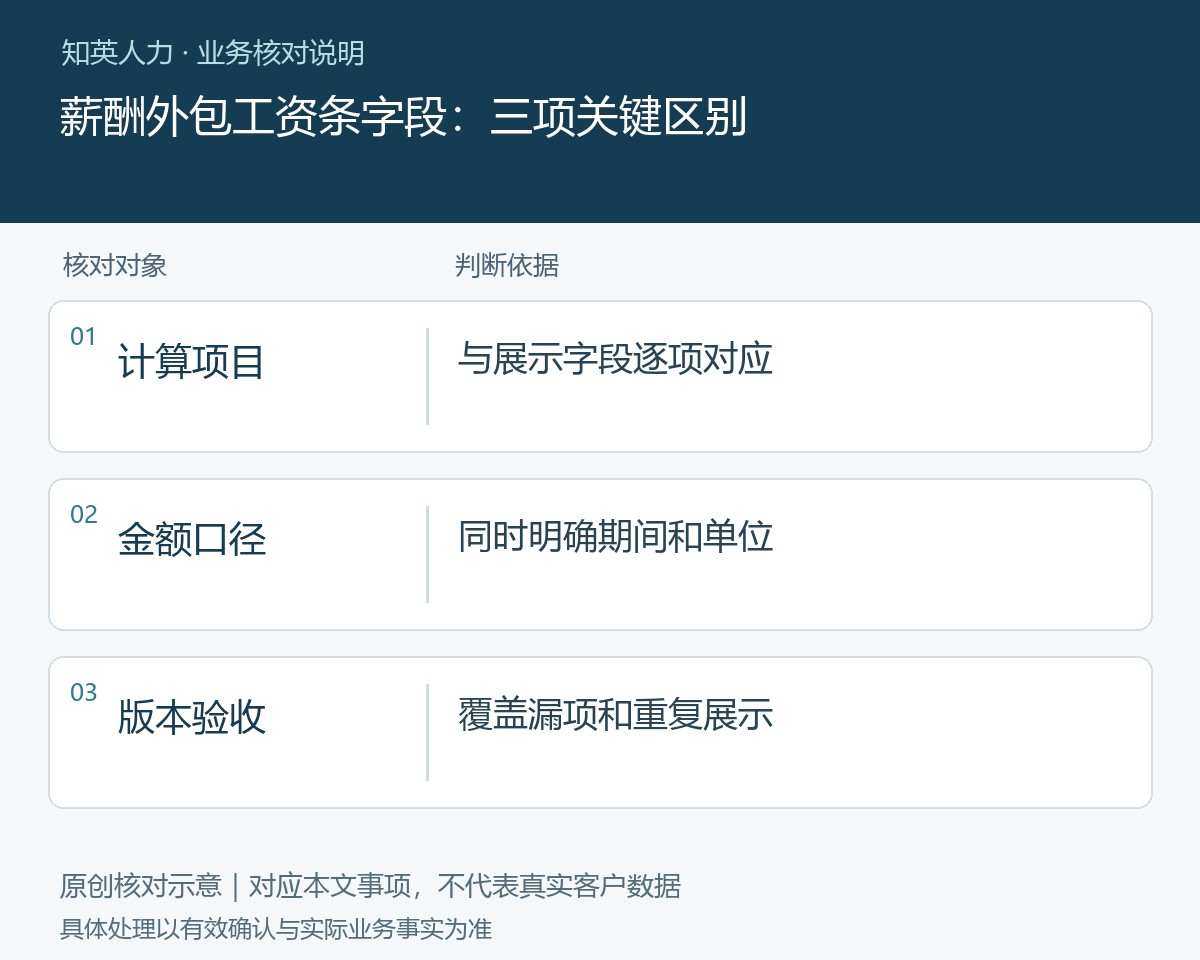Screen dimensions: 1200x960
Task: Click the text 与展示字段逐项对应
Action: click(615, 358)
